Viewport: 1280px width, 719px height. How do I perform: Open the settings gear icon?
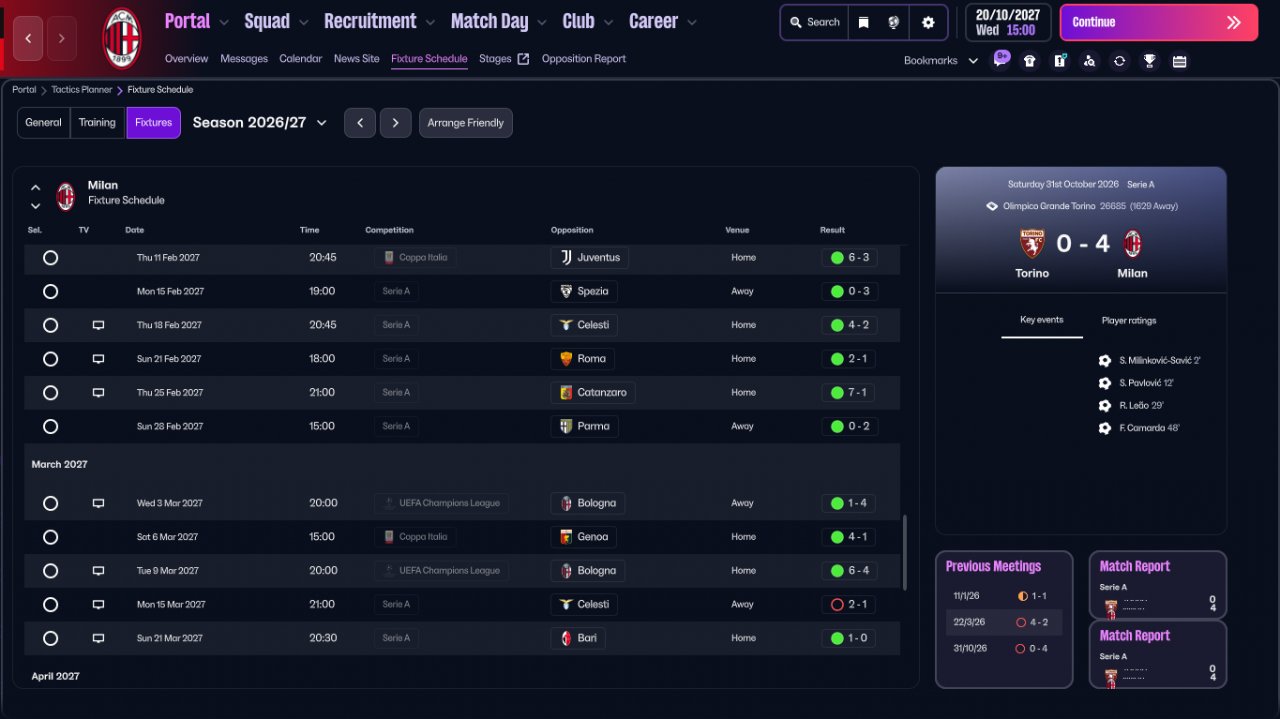point(928,22)
